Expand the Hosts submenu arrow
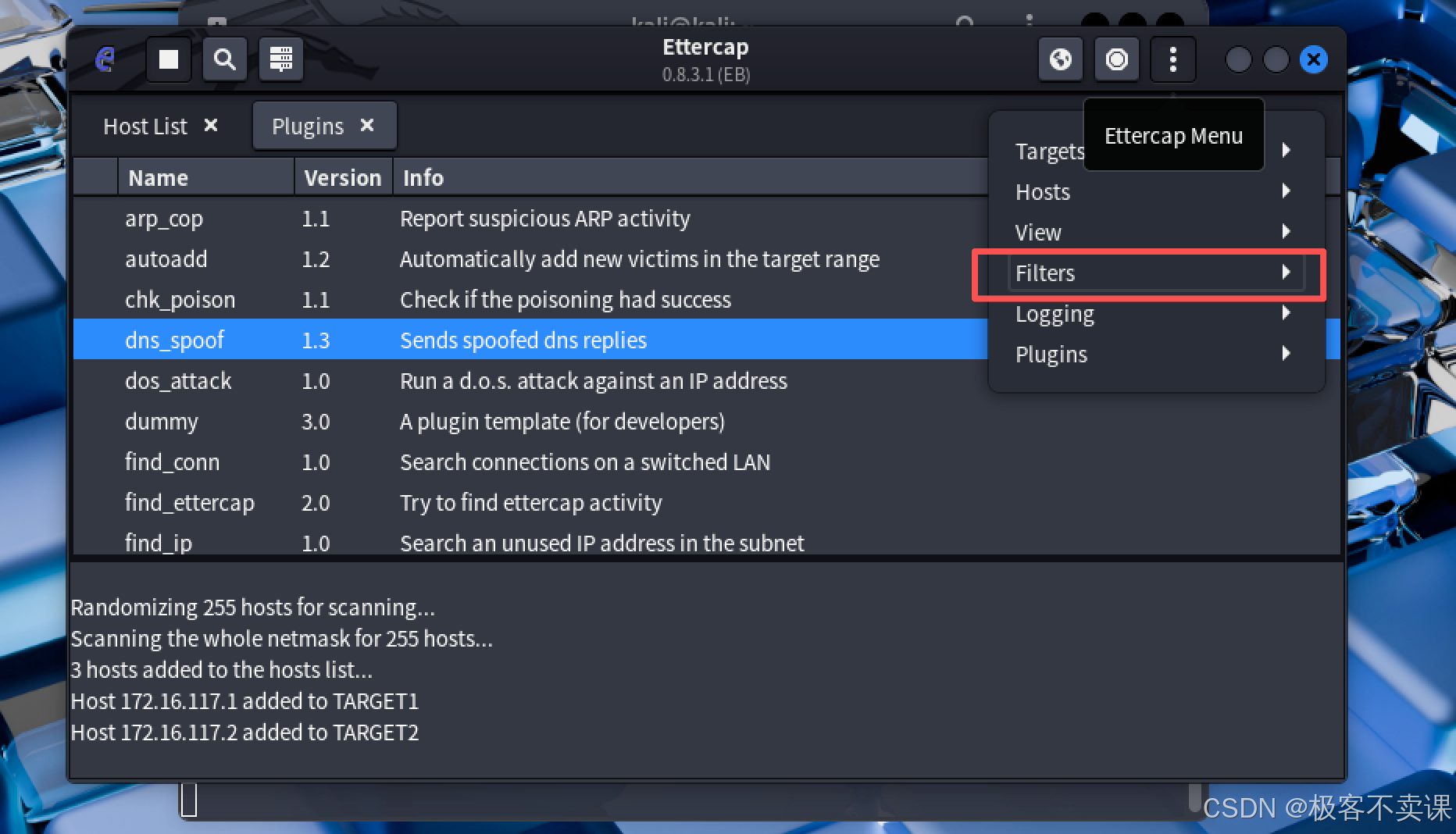 point(1286,191)
